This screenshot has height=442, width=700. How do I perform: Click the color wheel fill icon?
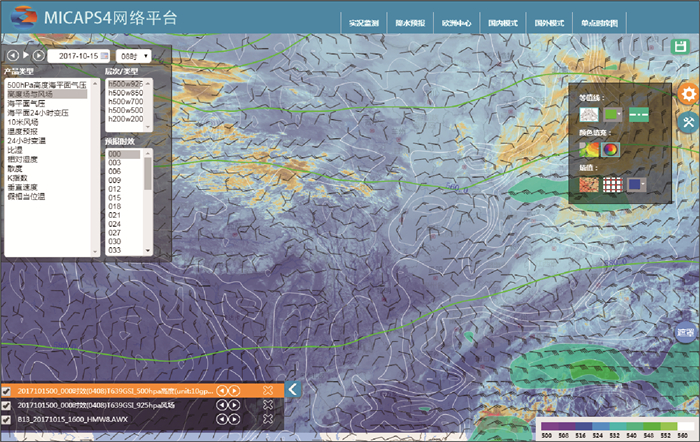(610, 150)
